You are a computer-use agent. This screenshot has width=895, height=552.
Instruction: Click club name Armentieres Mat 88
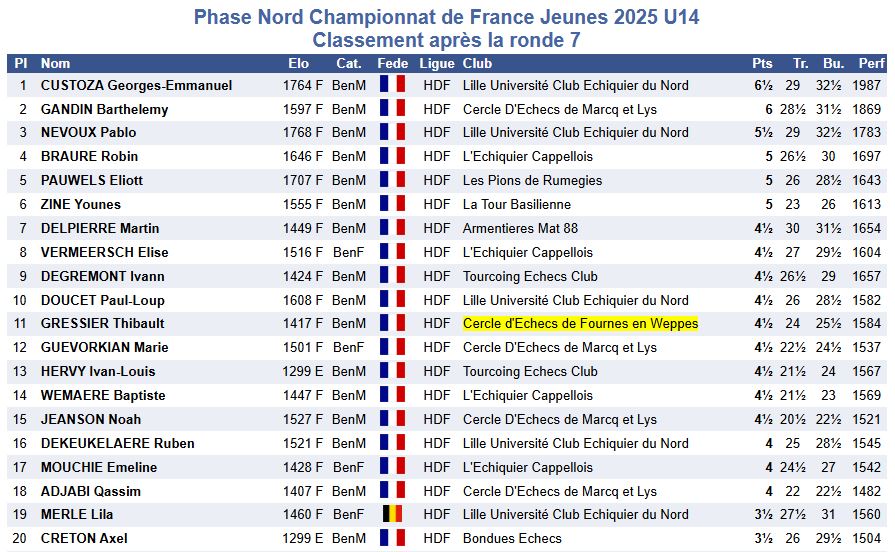pyautogui.click(x=520, y=228)
